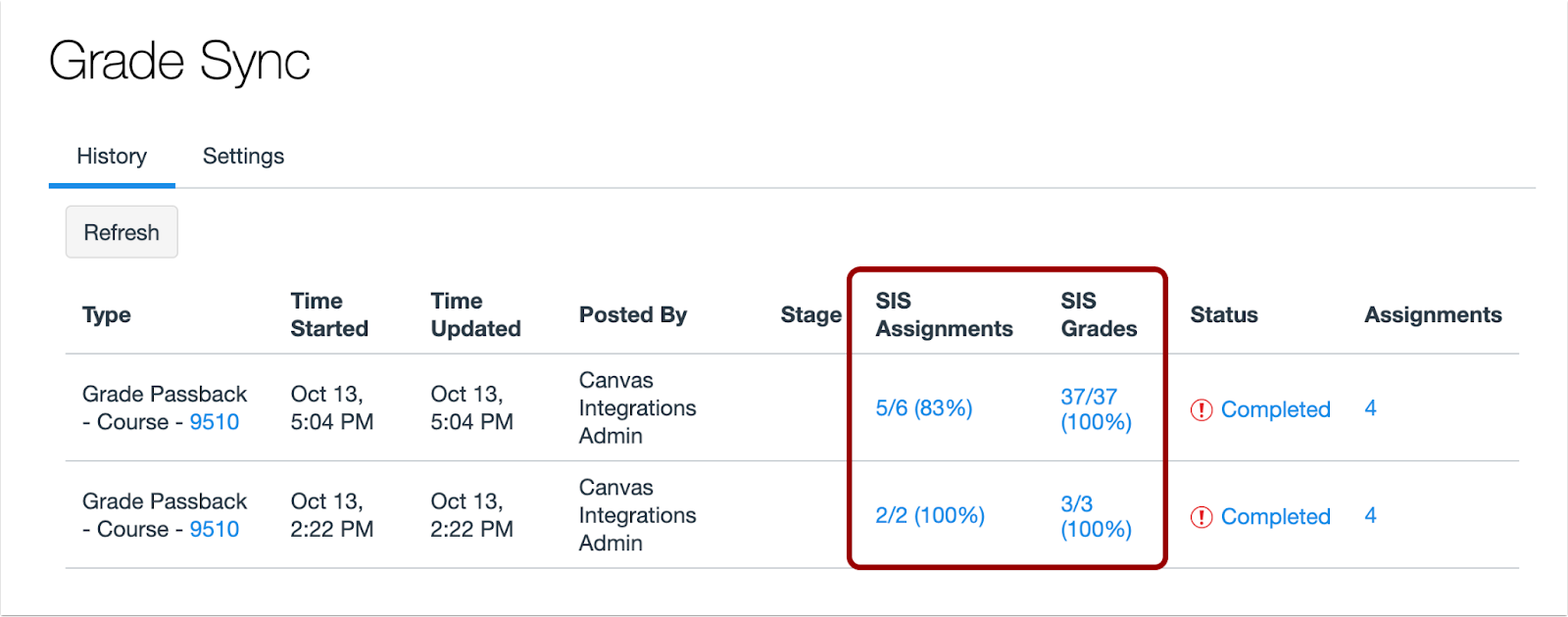Image resolution: width=1568 pixels, height=617 pixels.
Task: Select the SIS Grades column header
Action: (1098, 314)
